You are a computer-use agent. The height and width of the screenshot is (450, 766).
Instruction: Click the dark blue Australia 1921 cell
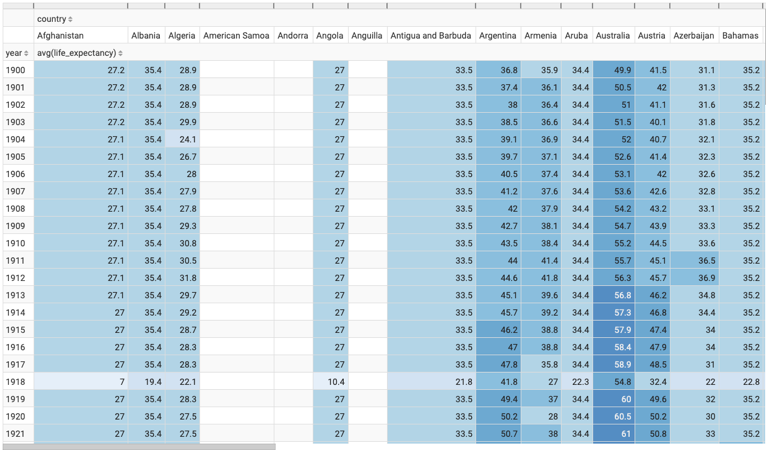614,434
